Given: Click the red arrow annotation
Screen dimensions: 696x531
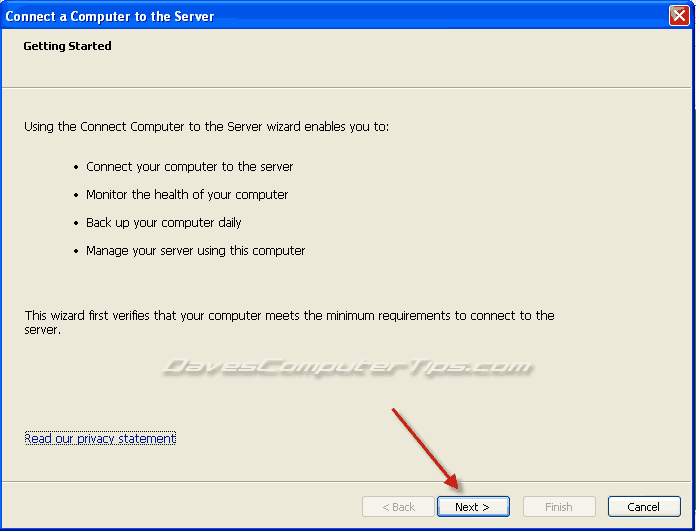Looking at the screenshot, I should point(425,448).
